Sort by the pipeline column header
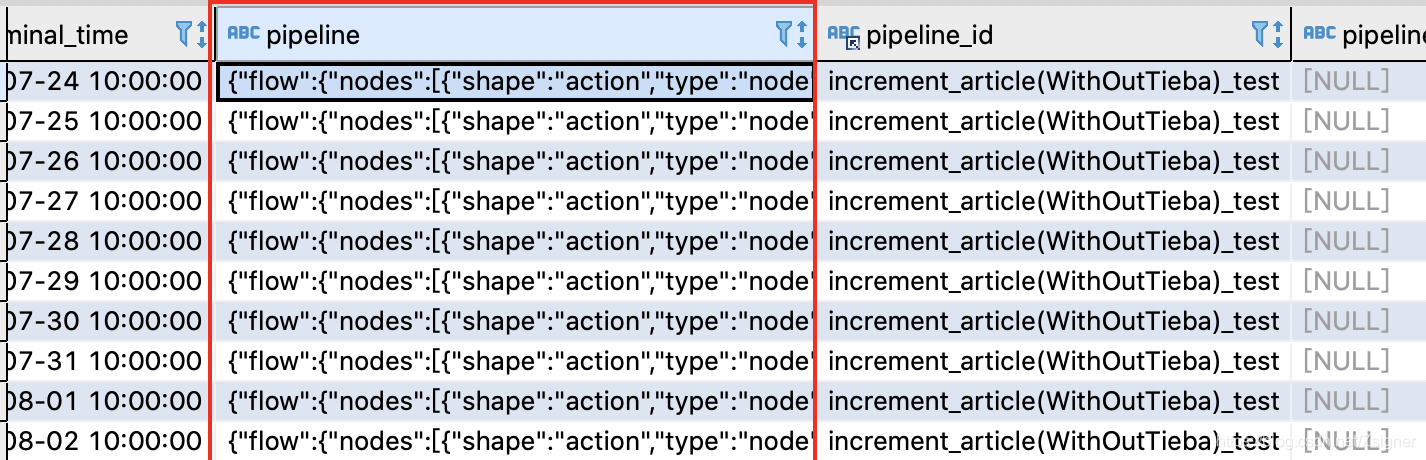Image resolution: width=1426 pixels, height=460 pixels. tap(312, 36)
